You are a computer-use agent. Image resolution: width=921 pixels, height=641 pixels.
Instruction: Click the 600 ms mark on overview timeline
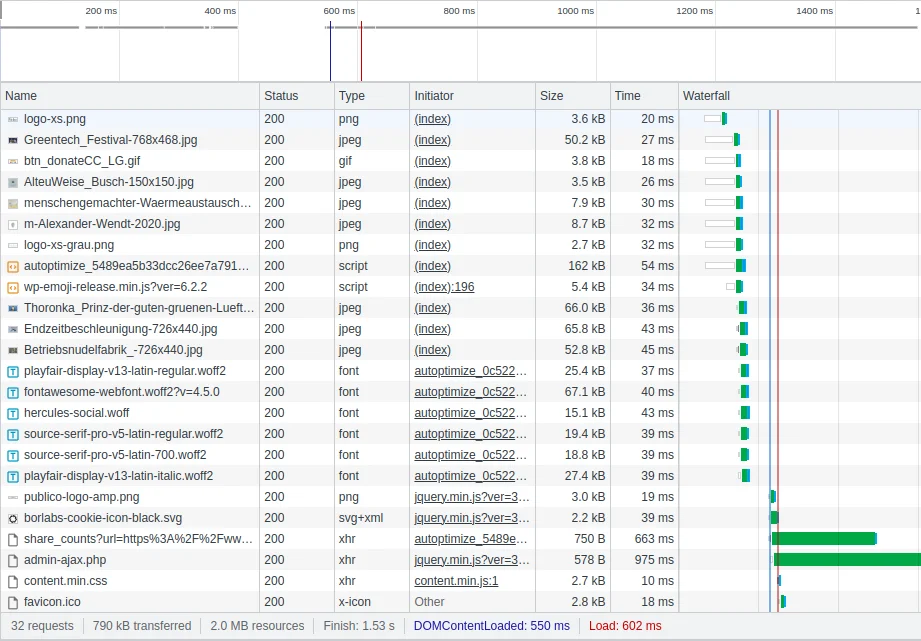click(x=340, y=11)
